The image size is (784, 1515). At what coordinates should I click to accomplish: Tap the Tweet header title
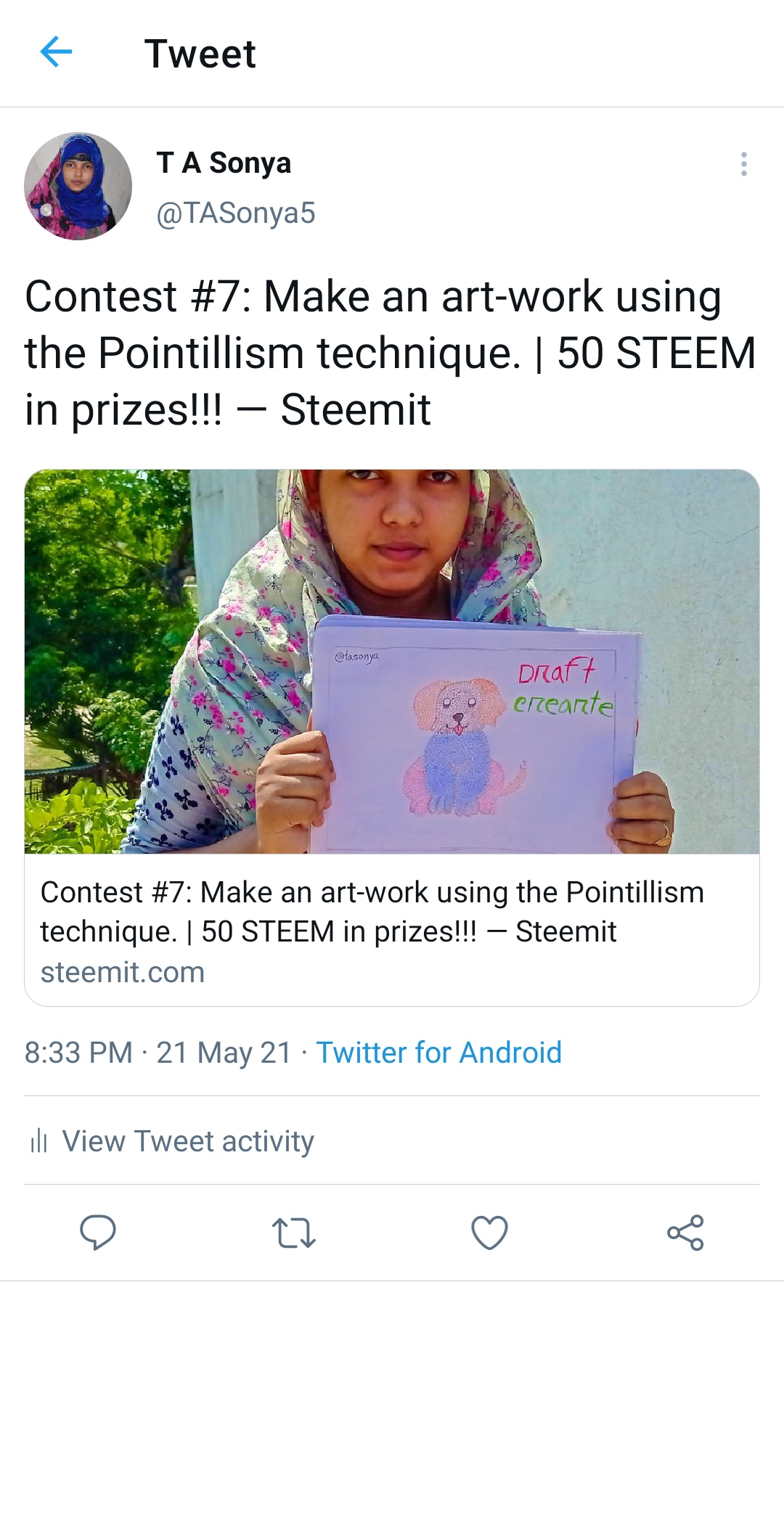click(x=200, y=54)
